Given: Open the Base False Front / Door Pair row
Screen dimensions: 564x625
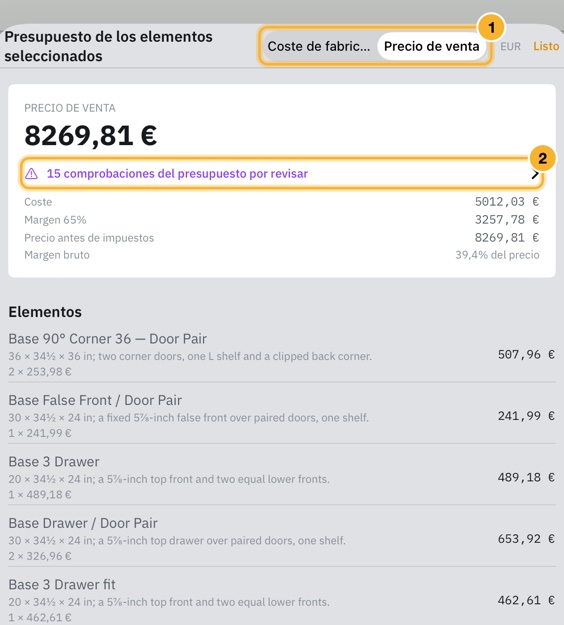Looking at the screenshot, I should [x=282, y=416].
